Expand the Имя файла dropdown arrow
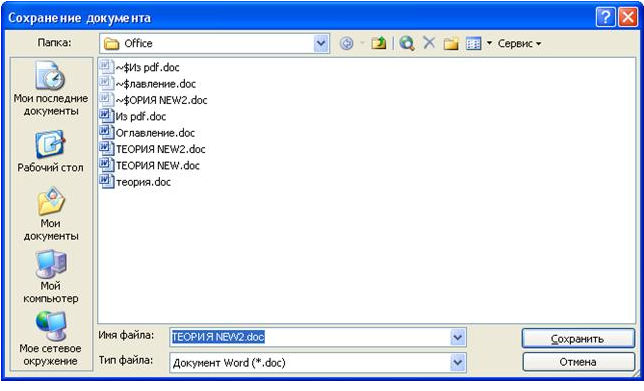The image size is (644, 391). pos(458,337)
